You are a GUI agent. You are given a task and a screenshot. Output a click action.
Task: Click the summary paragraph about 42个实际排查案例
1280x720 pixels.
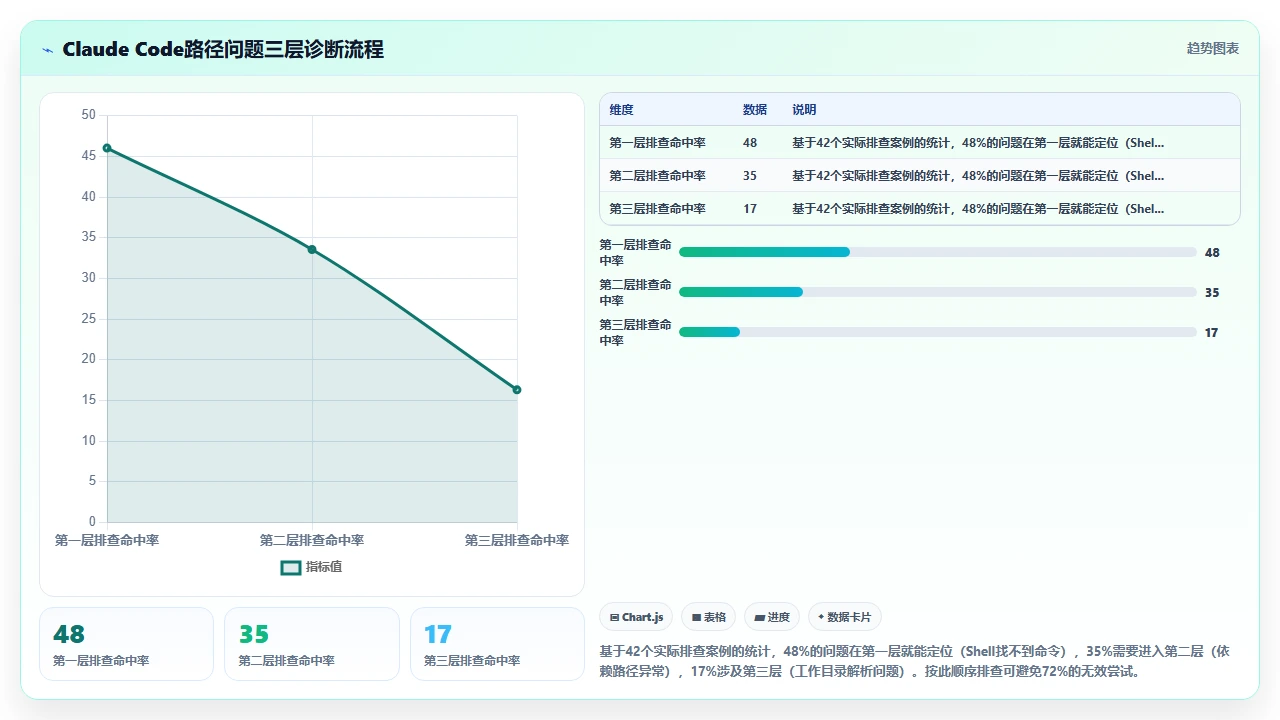point(914,661)
